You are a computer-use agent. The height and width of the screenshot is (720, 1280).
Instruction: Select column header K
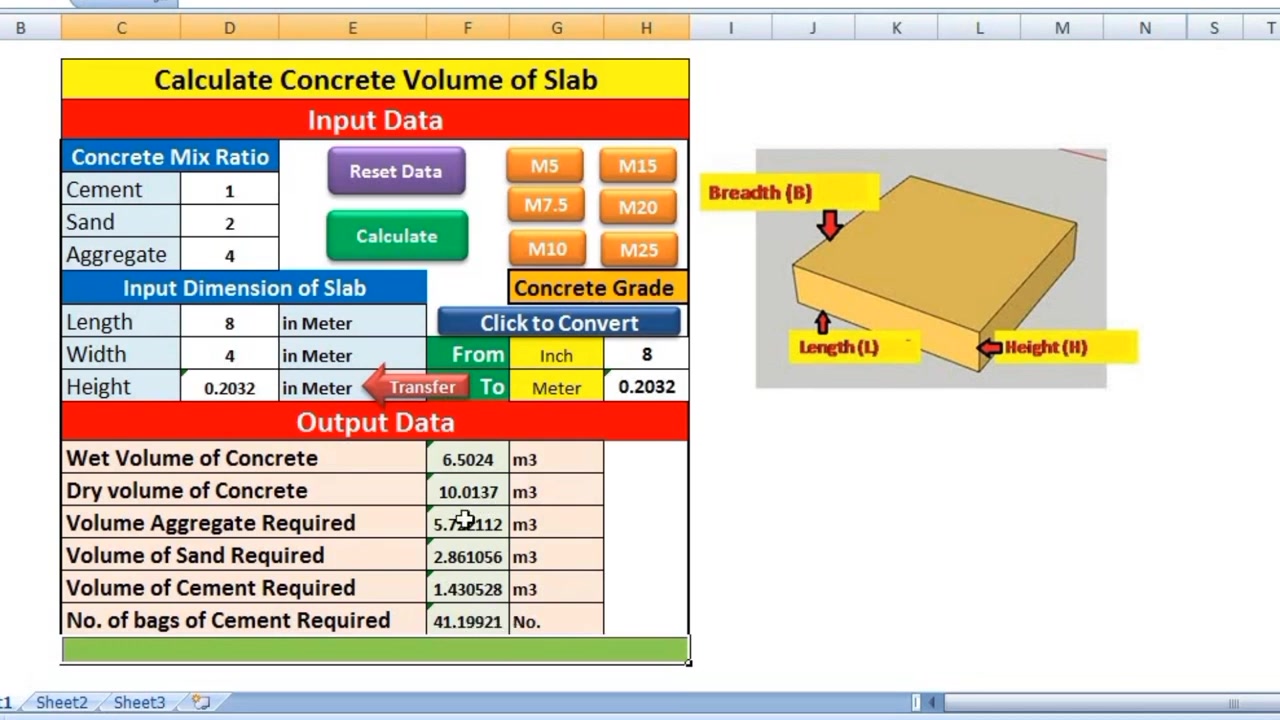tap(896, 28)
